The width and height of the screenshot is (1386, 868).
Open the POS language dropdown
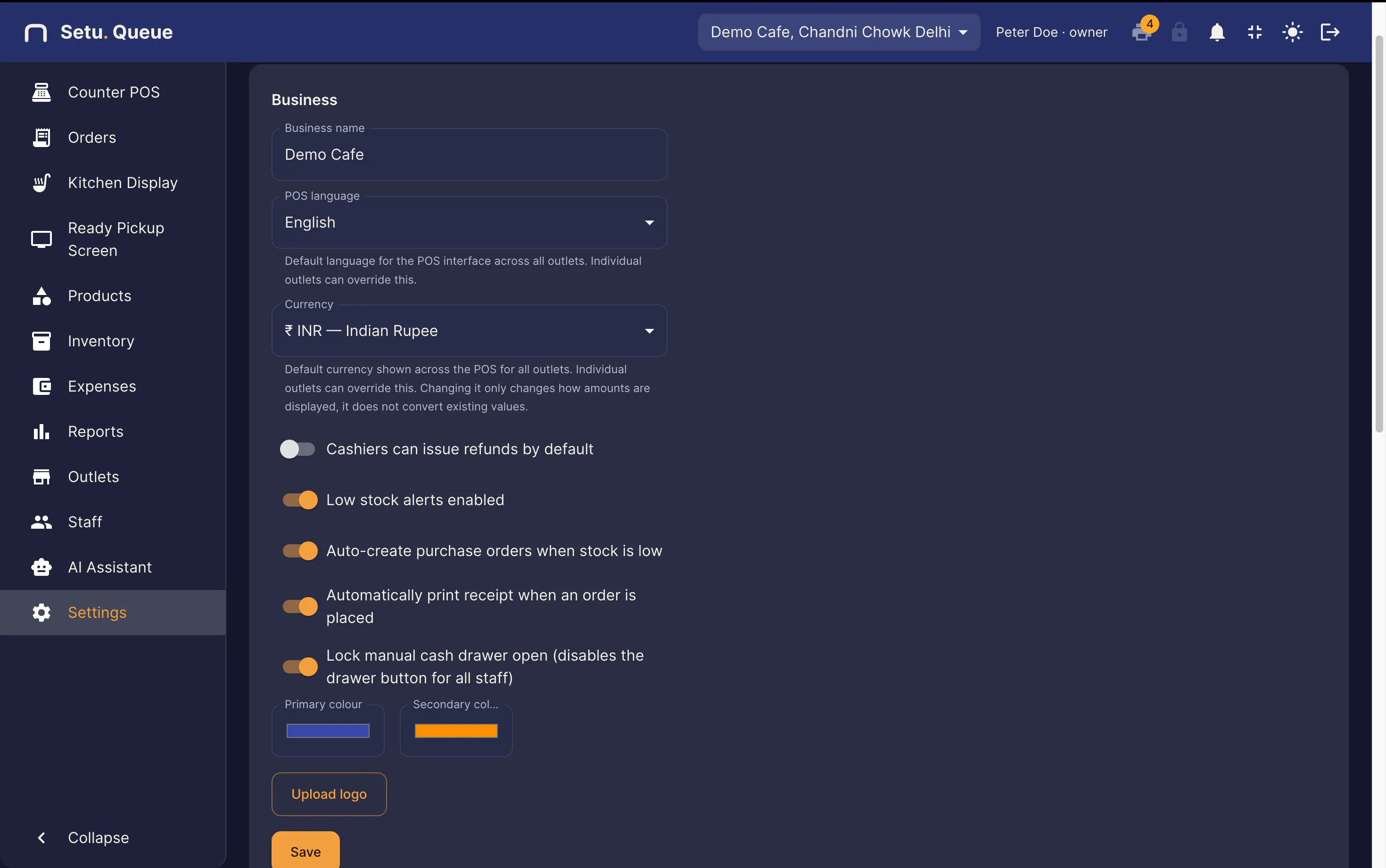click(469, 223)
